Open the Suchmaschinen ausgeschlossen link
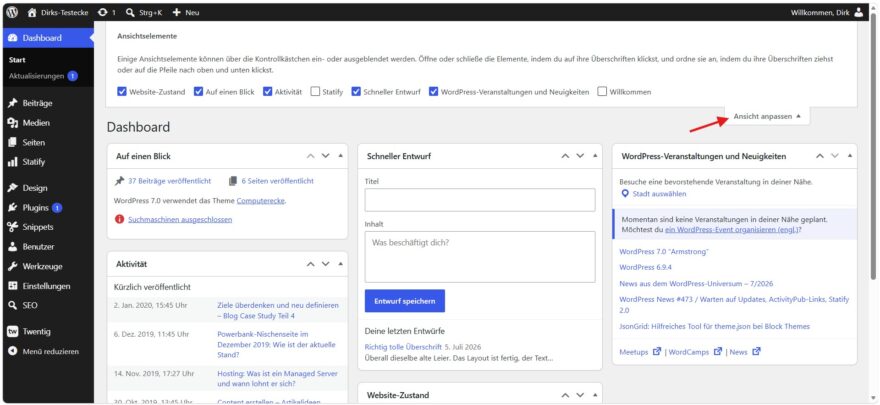This screenshot has width=880, height=405. click(180, 219)
